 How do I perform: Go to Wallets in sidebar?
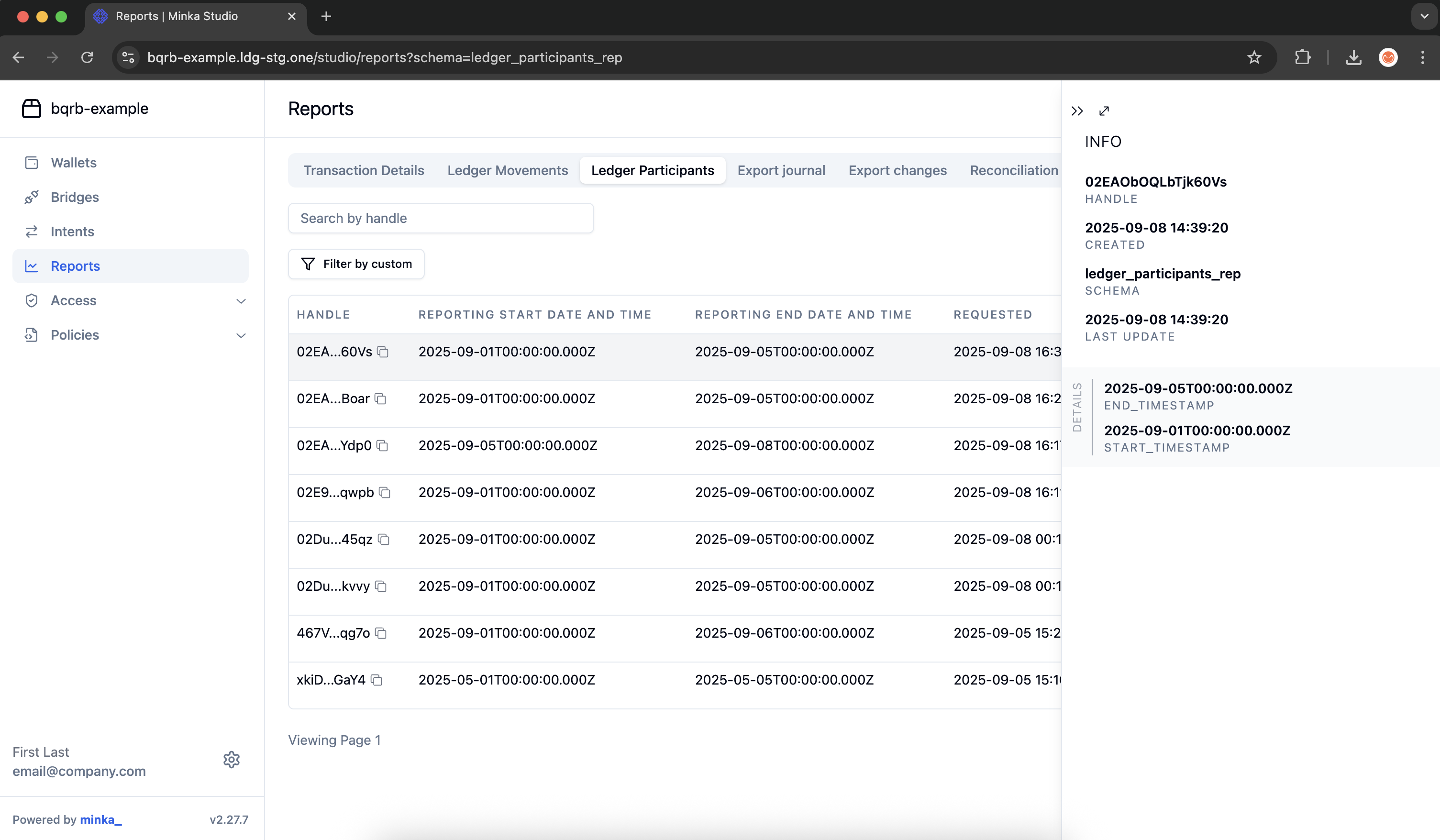tap(74, 163)
